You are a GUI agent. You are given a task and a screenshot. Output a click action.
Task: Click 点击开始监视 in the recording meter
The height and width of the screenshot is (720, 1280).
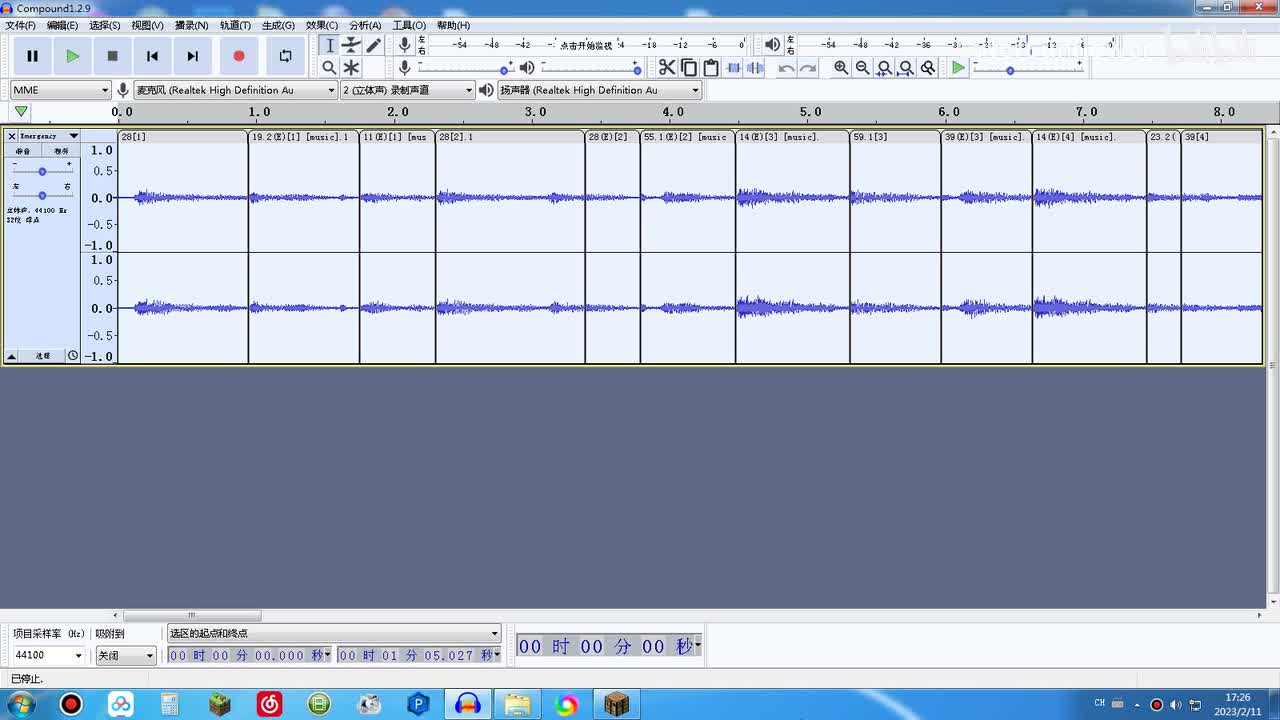click(x=586, y=45)
